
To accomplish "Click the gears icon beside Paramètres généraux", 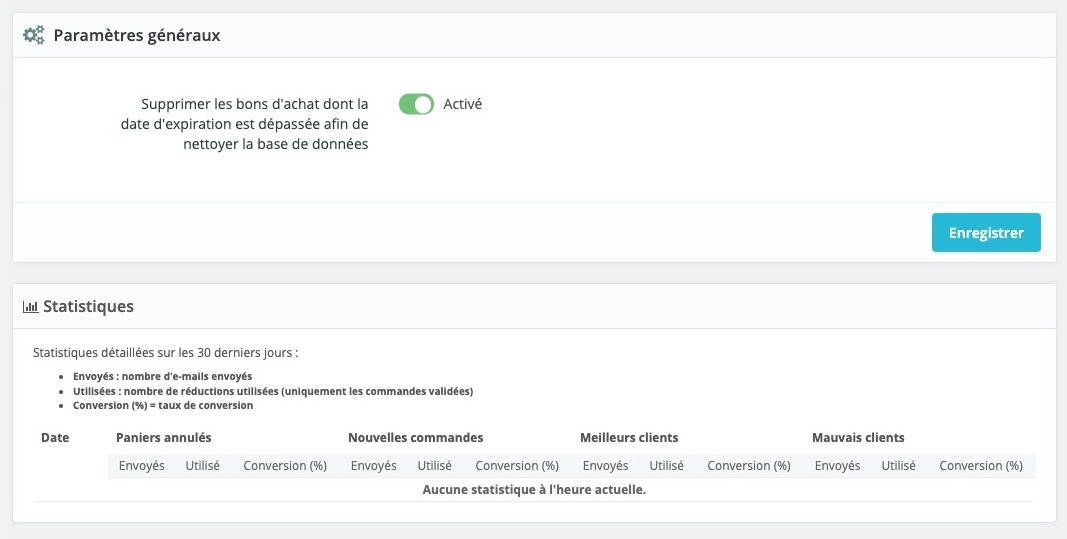I will 34,36.
